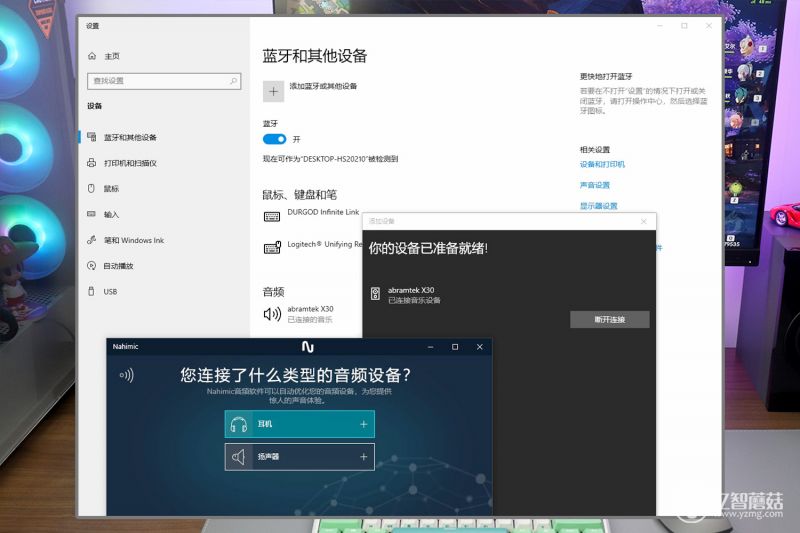Open the 输入 settings page
The image size is (800, 533).
click(111, 215)
